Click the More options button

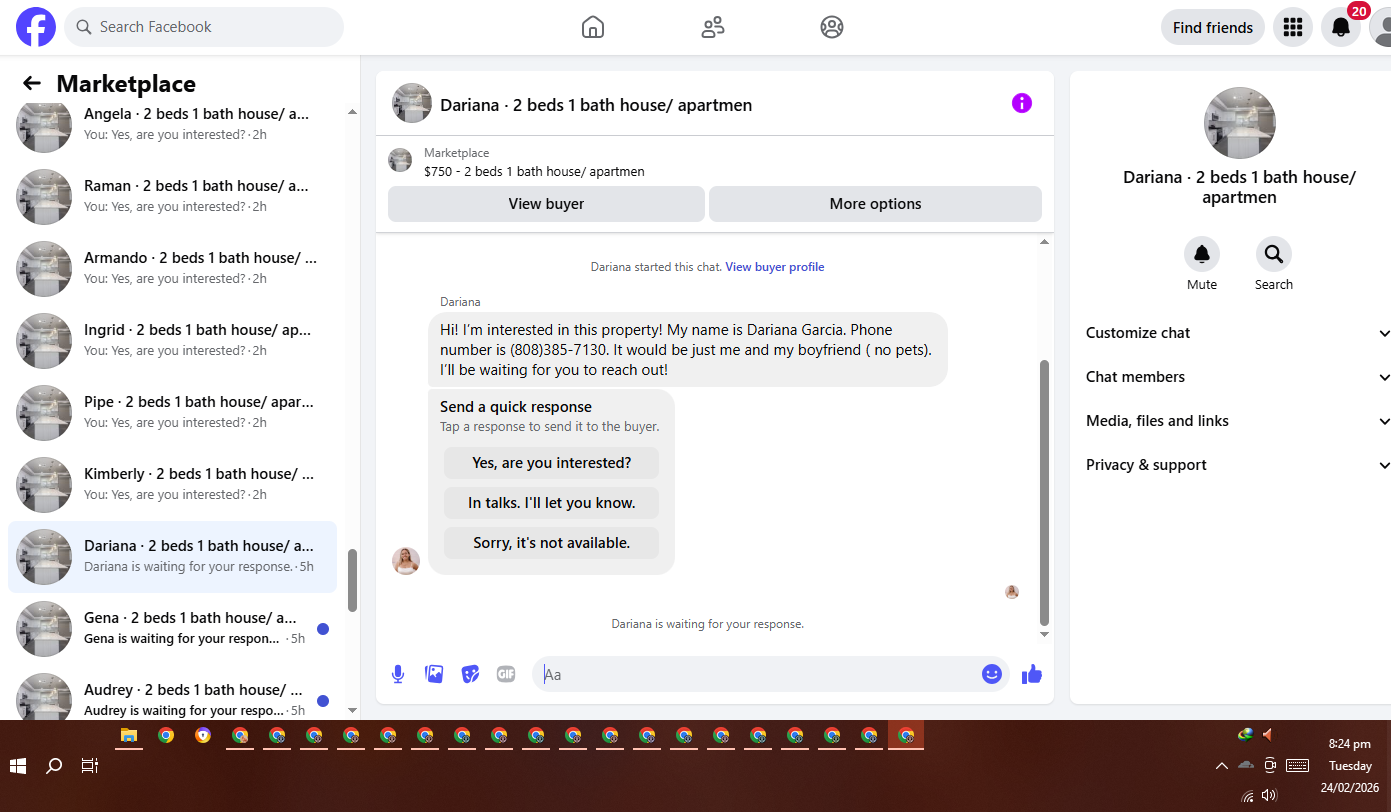pyautogui.click(x=875, y=204)
